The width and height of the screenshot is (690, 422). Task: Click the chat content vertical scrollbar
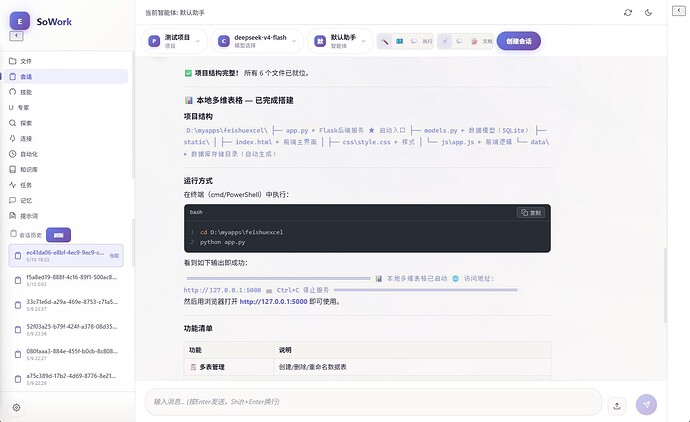pyautogui.click(x=665, y=286)
